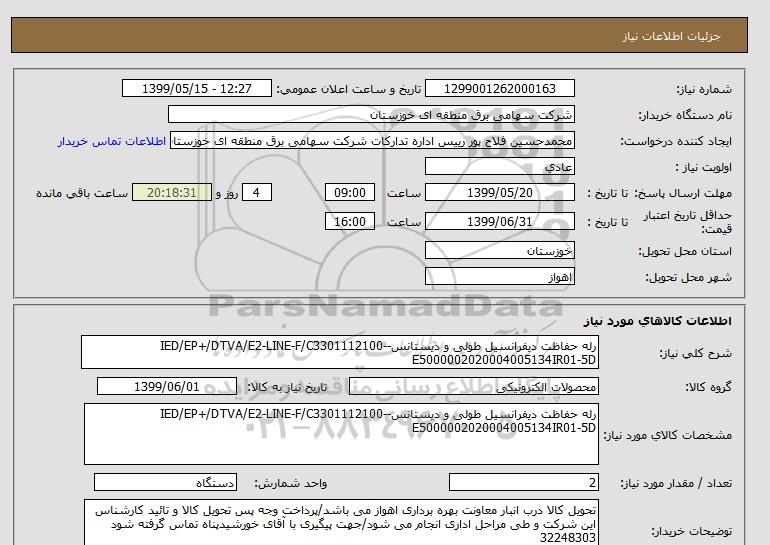
Task: Click the label شهر محل تحویل
Action: click(x=688, y=277)
